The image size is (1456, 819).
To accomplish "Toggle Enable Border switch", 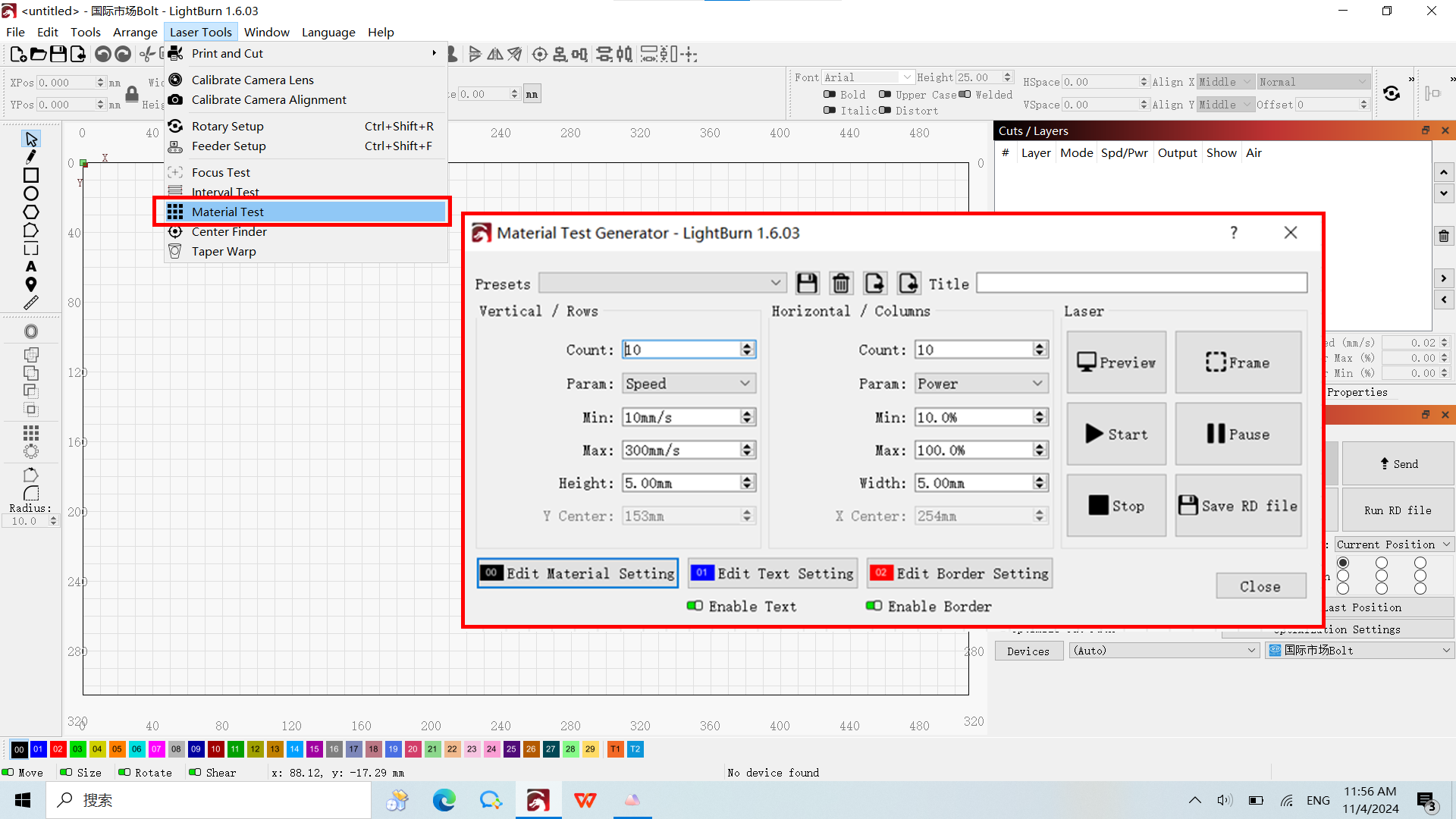I will 874,605.
